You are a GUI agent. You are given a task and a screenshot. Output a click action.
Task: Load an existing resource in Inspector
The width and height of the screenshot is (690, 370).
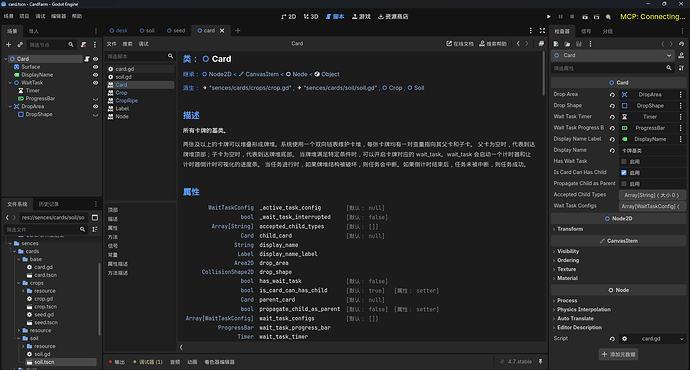tap(568, 44)
